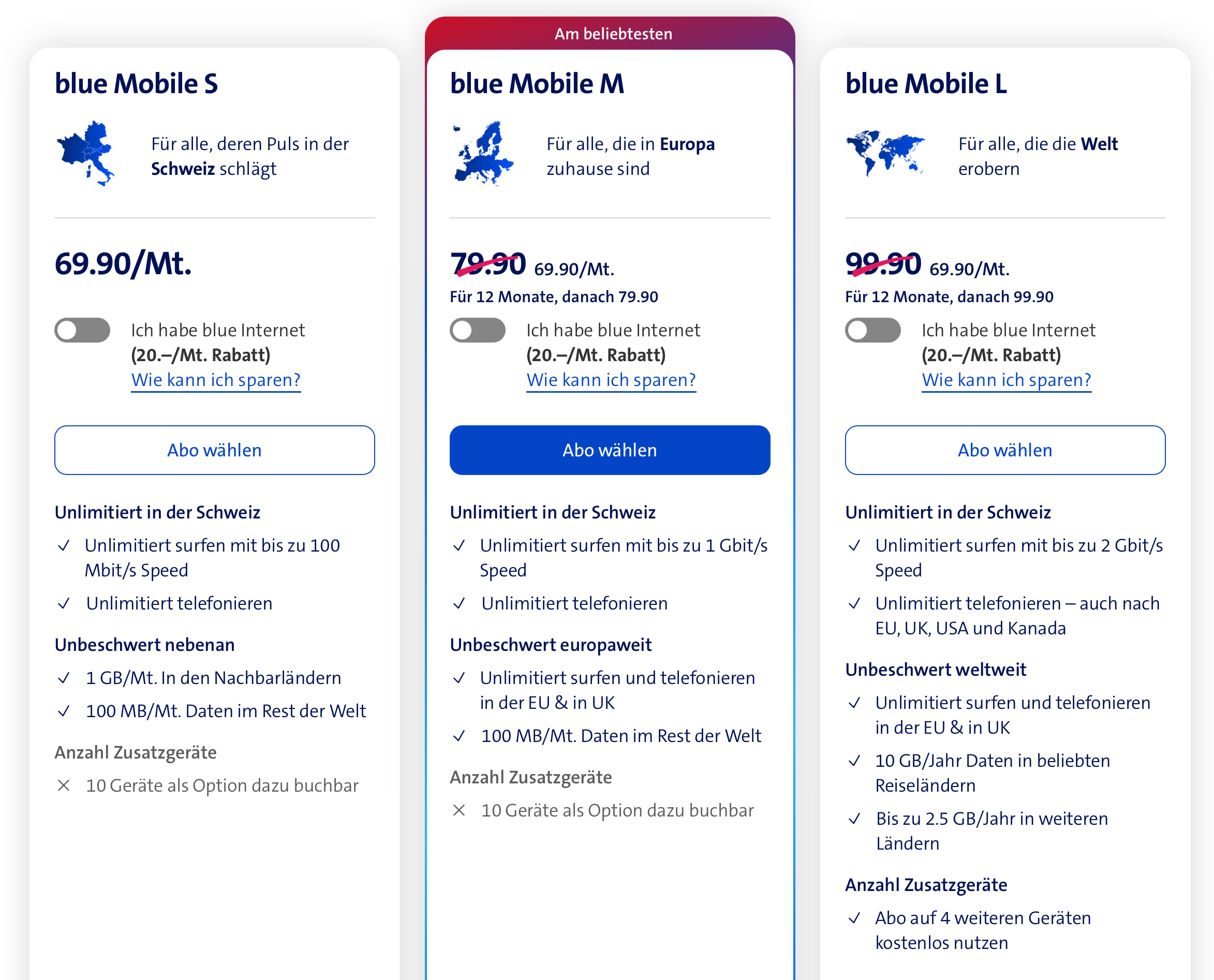This screenshot has height=980, width=1214.
Task: Switch on blue Internet discount for blue Mobile L
Action: 873,330
